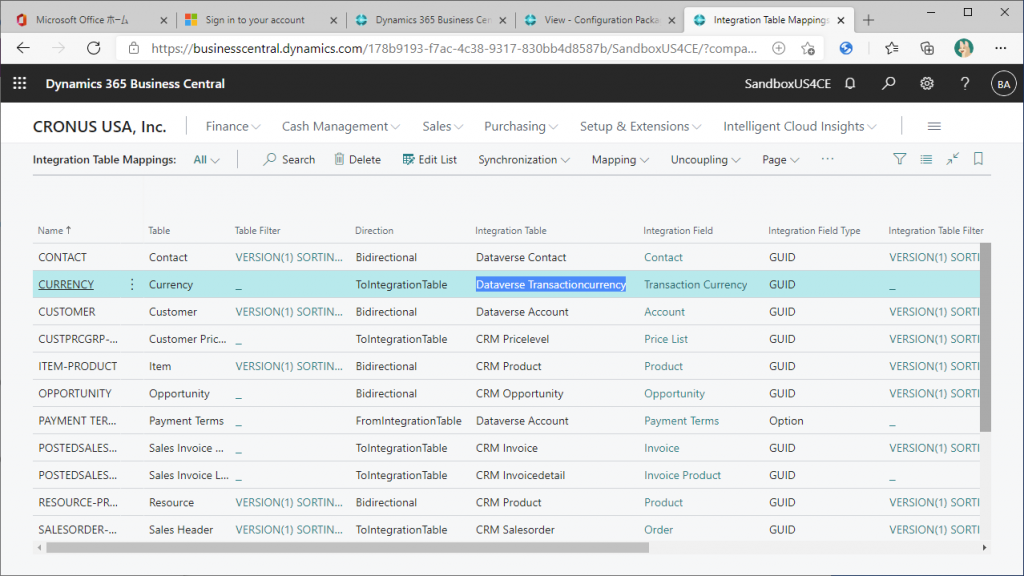This screenshot has width=1024, height=576.
Task: Open the Synchronization action menu
Action: click(x=524, y=159)
